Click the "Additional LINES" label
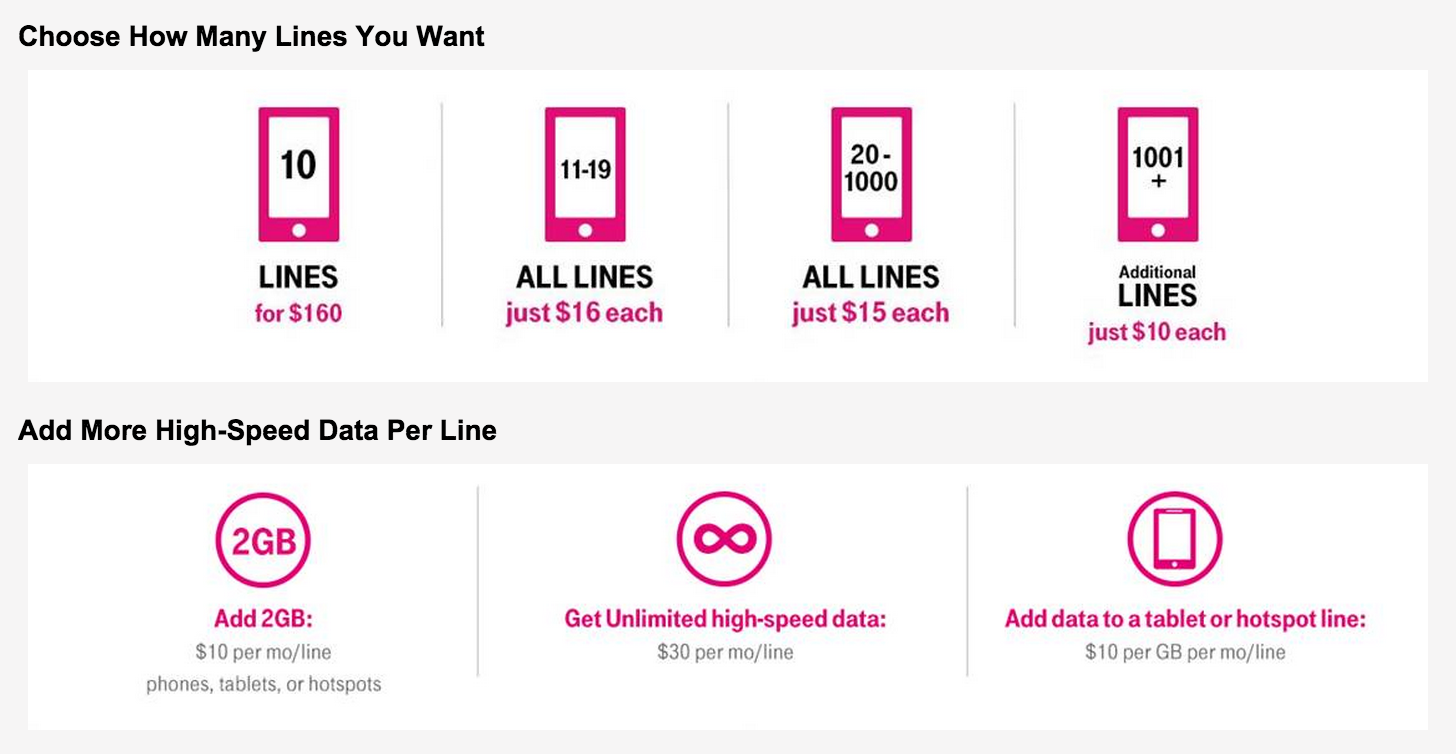 pyautogui.click(x=1157, y=287)
